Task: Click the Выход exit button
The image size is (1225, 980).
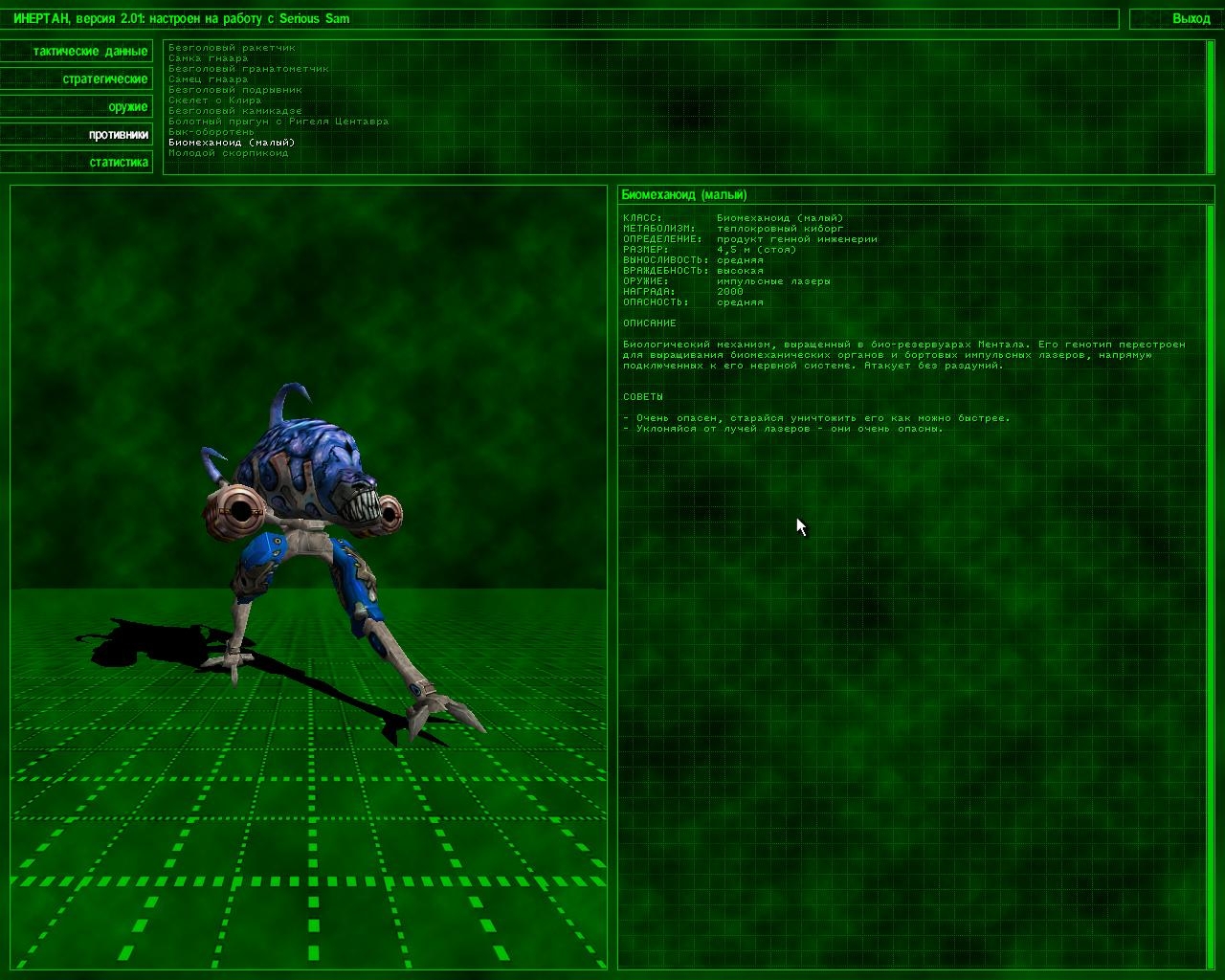Action: coord(1176,19)
